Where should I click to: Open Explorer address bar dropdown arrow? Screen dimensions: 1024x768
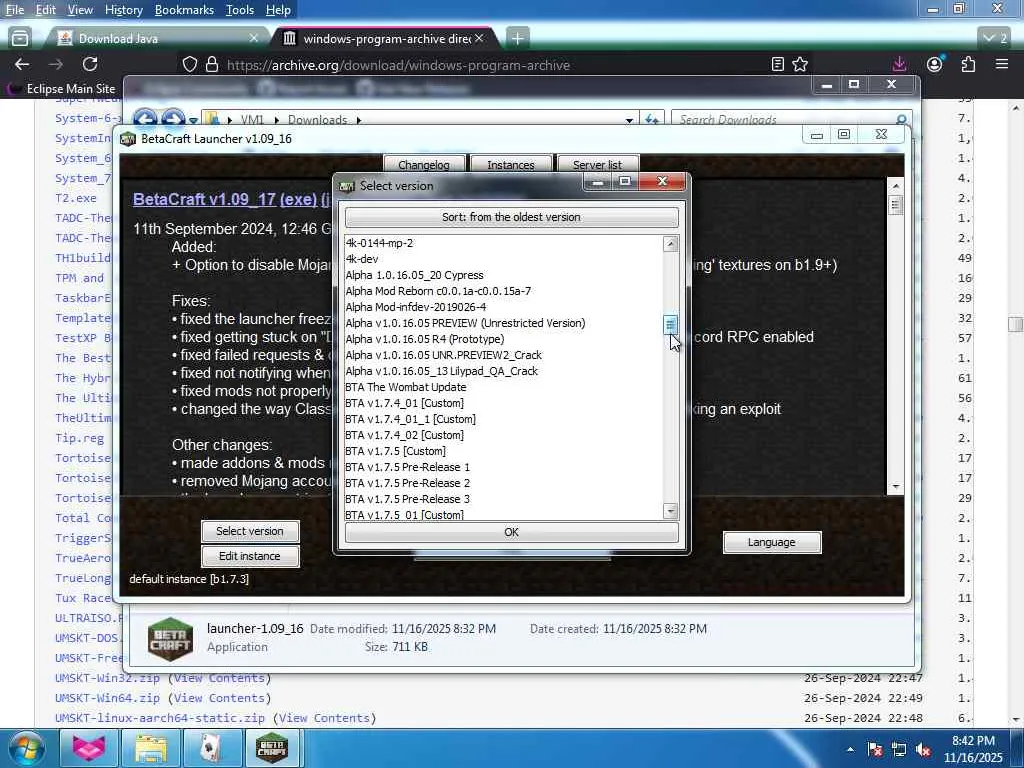click(629, 120)
